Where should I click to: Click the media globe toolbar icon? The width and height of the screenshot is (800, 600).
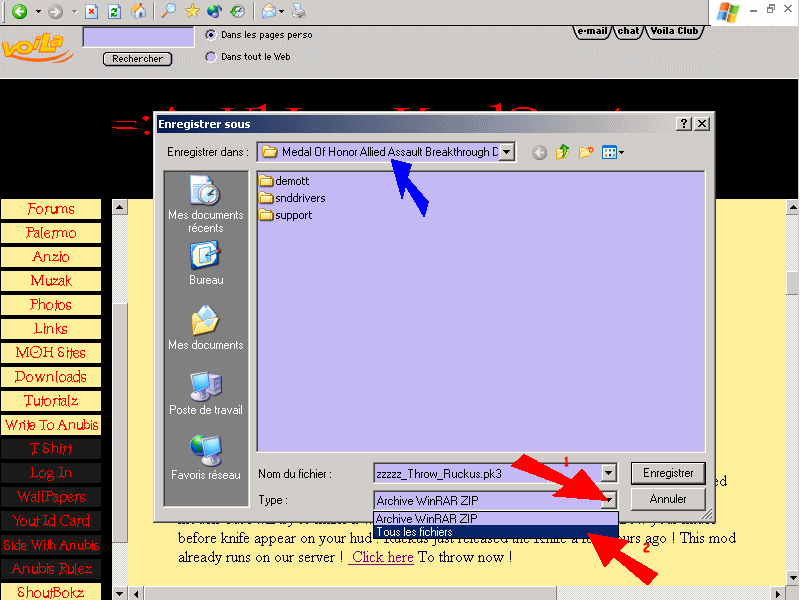tap(215, 11)
